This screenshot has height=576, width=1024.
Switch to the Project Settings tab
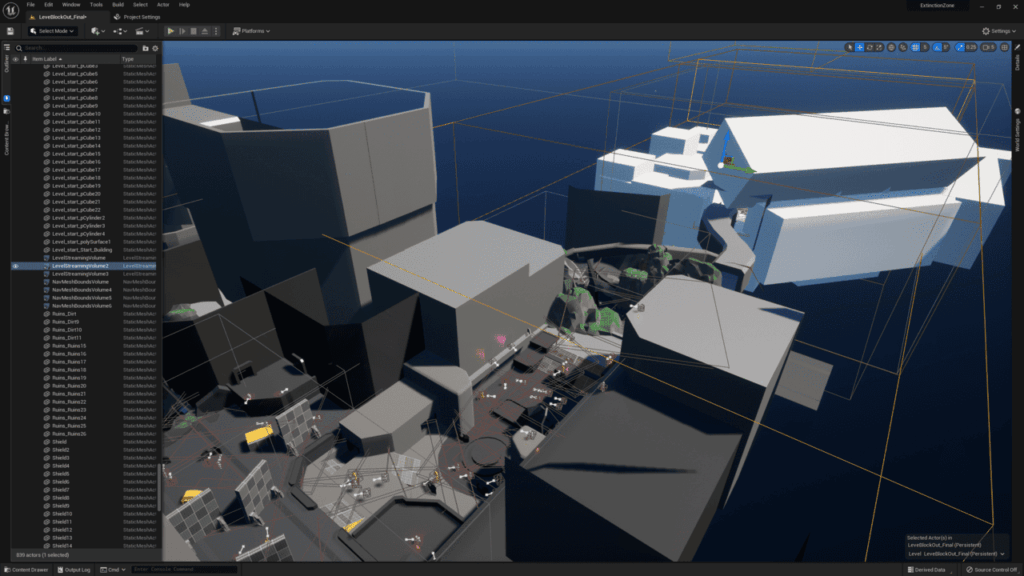(x=140, y=17)
